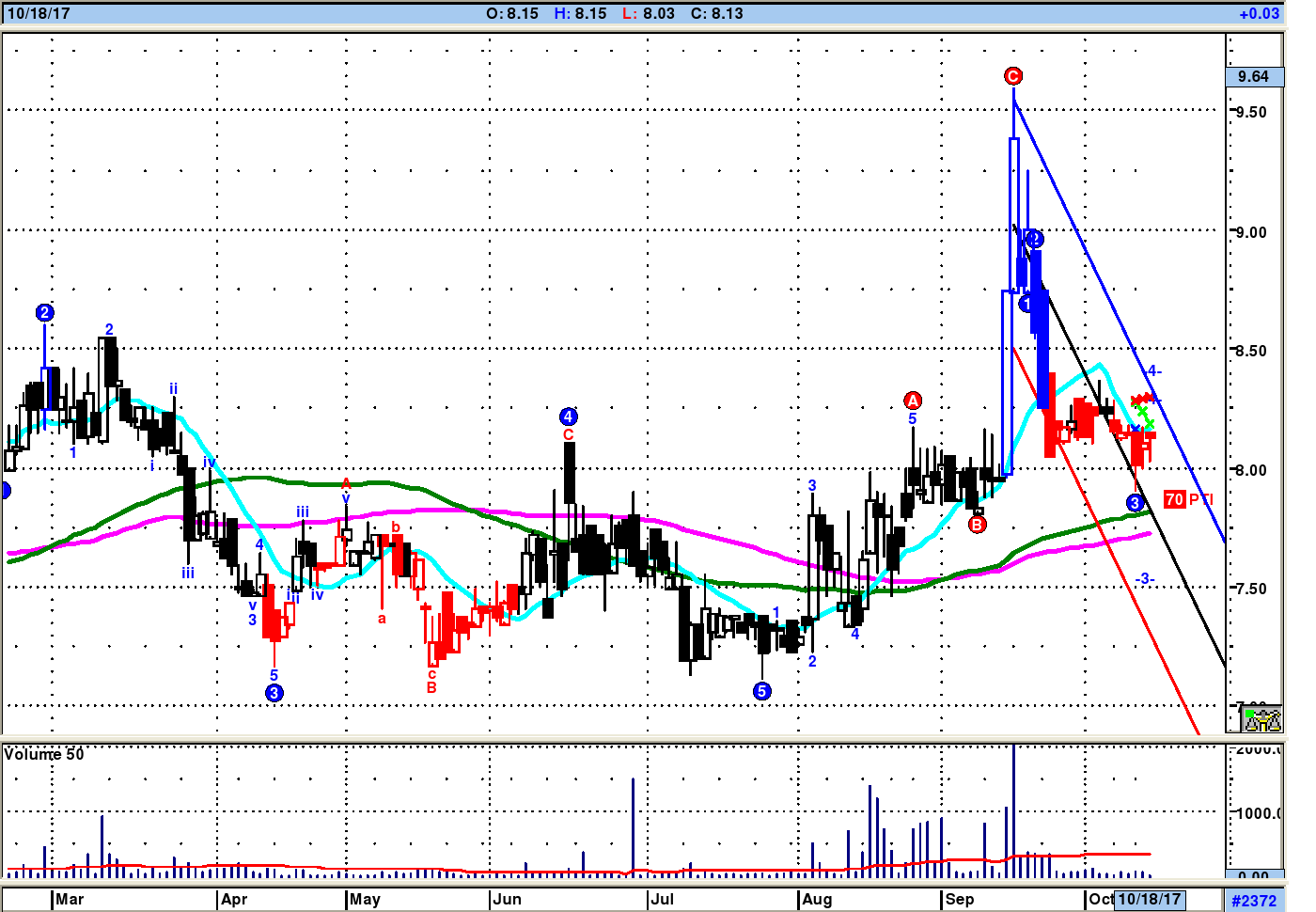Select the 9.64 price tag on axis
This screenshot has height=912, width=1316.
(x=1254, y=77)
